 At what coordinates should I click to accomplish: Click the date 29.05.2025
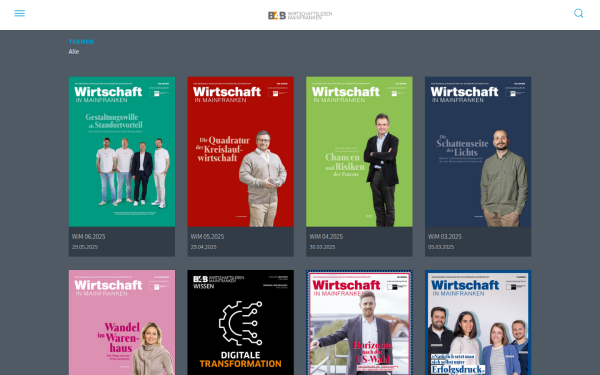85,247
